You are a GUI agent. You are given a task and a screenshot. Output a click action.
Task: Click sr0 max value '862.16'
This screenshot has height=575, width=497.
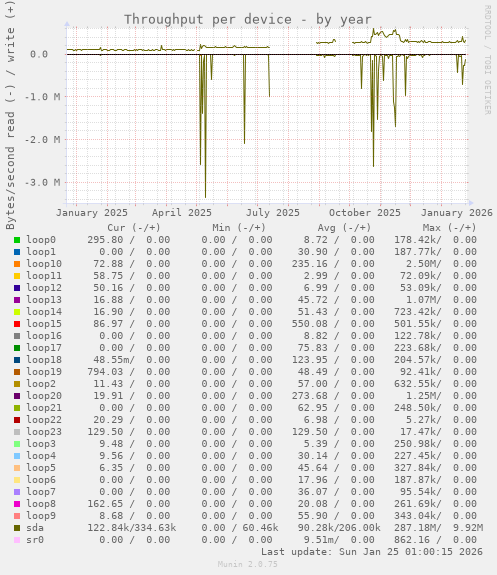click(x=412, y=540)
